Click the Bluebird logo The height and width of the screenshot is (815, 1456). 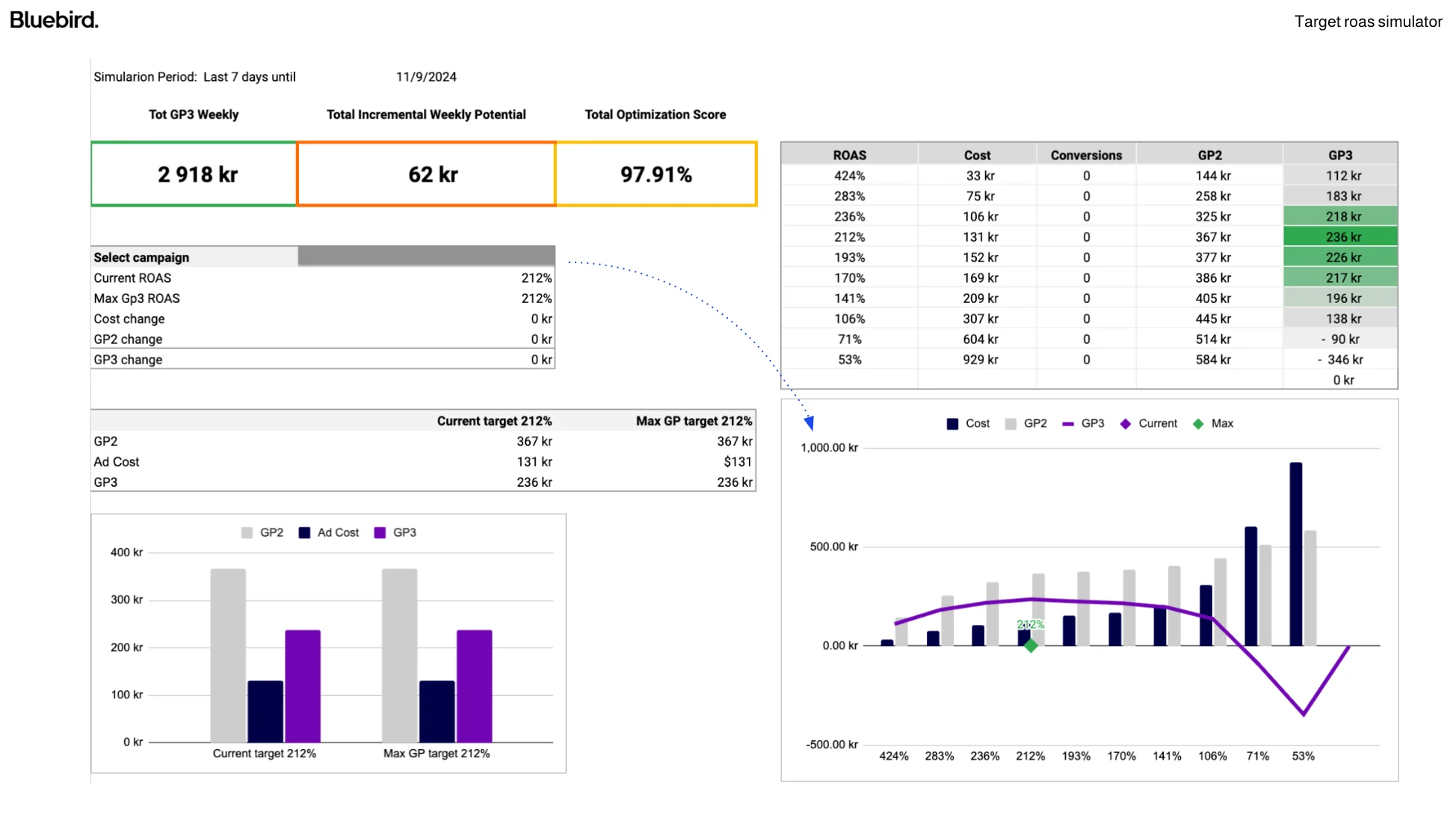(54, 20)
